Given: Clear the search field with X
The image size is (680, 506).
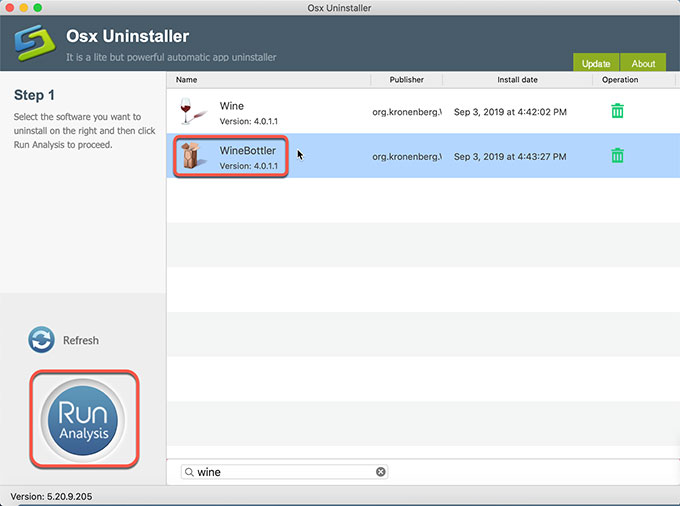Looking at the screenshot, I should [380, 472].
